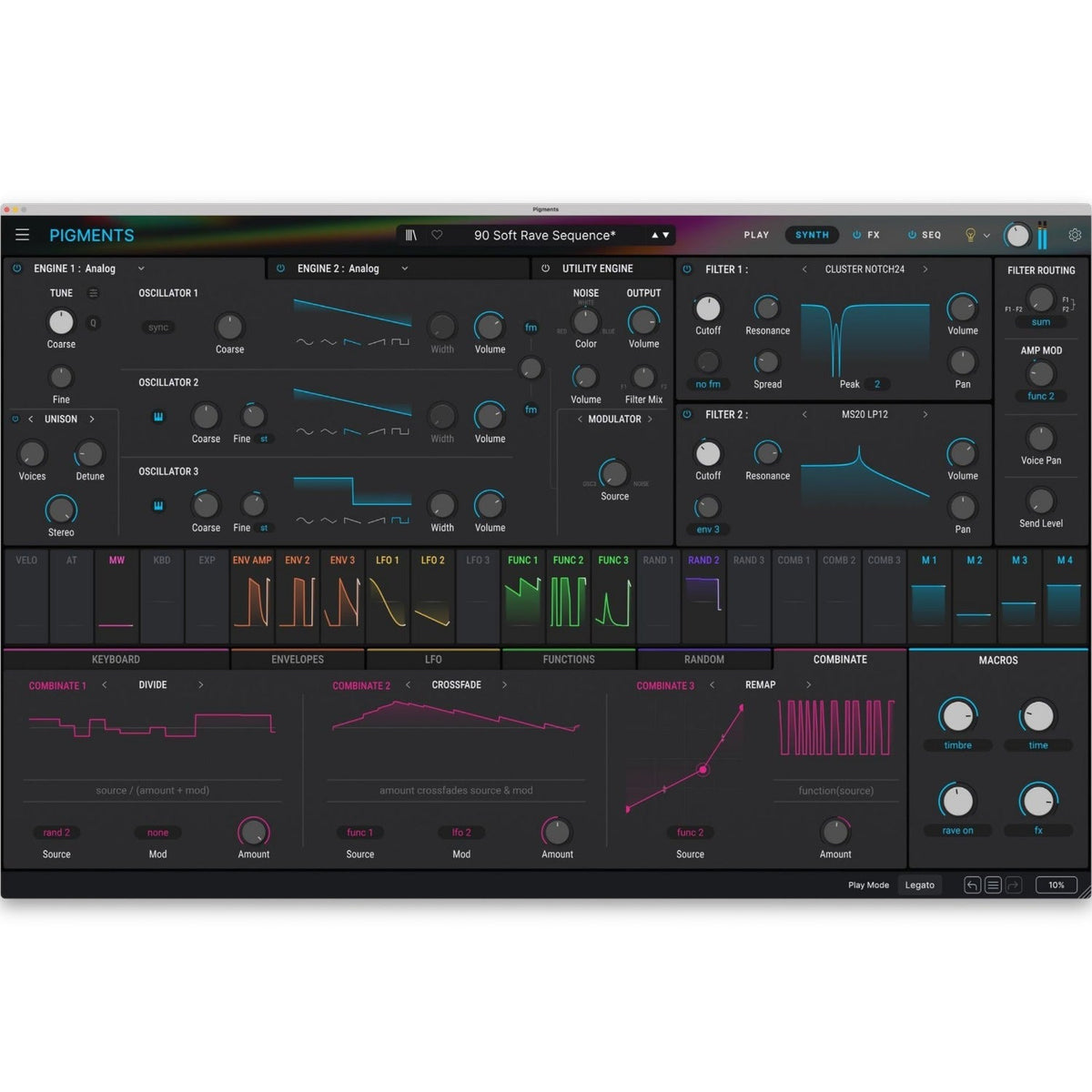Toggle Filter 2 power button
The width and height of the screenshot is (1092, 1092).
click(687, 414)
